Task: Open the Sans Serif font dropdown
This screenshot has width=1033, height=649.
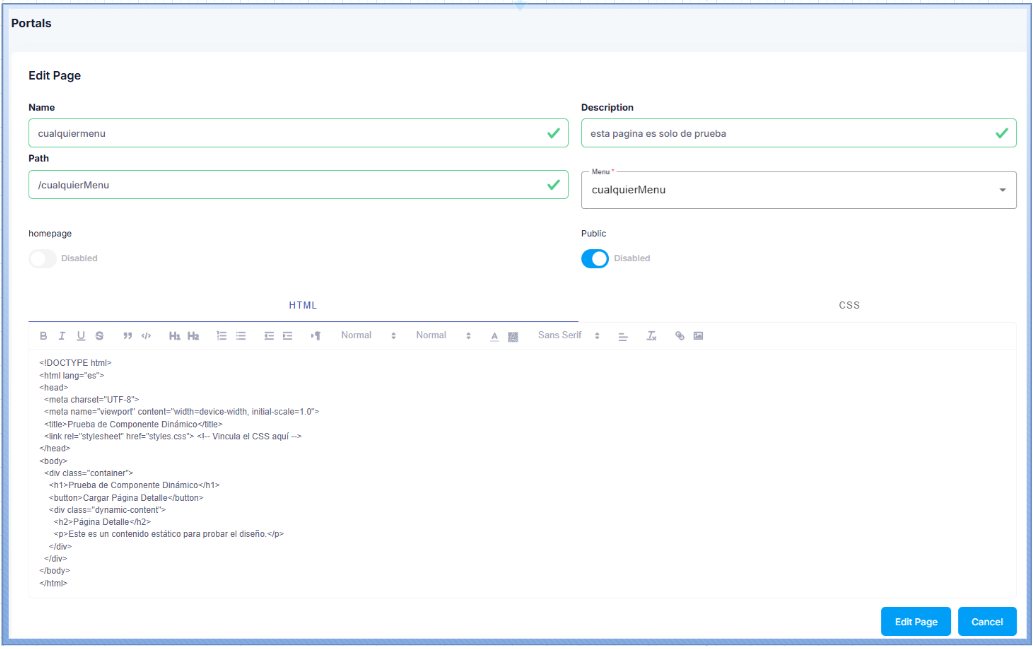Action: pos(568,336)
